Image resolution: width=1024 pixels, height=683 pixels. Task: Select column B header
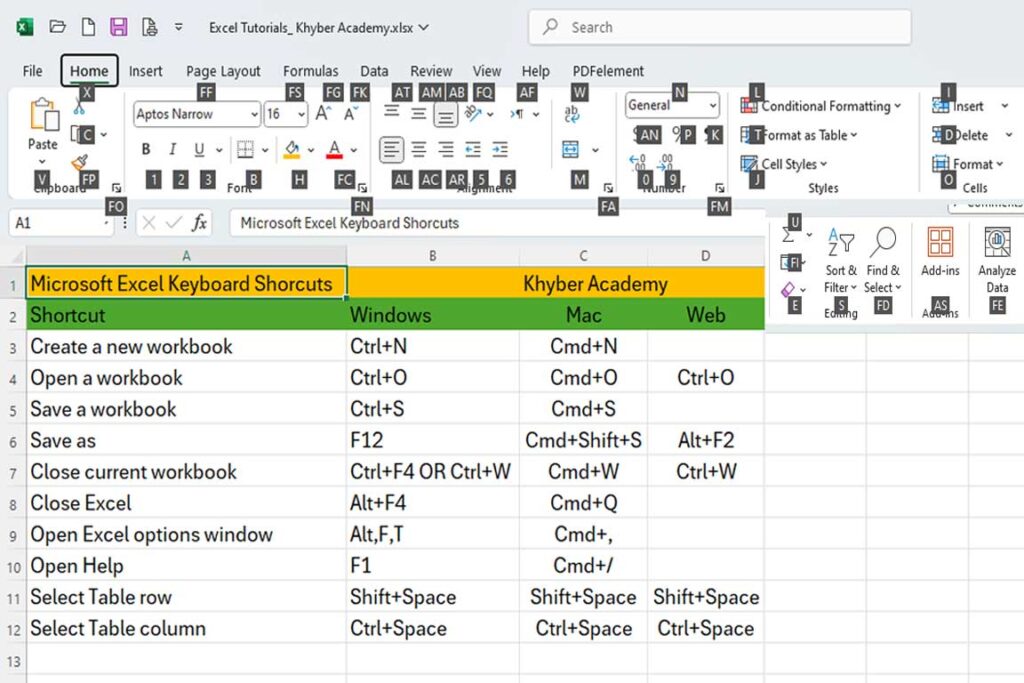pos(432,256)
